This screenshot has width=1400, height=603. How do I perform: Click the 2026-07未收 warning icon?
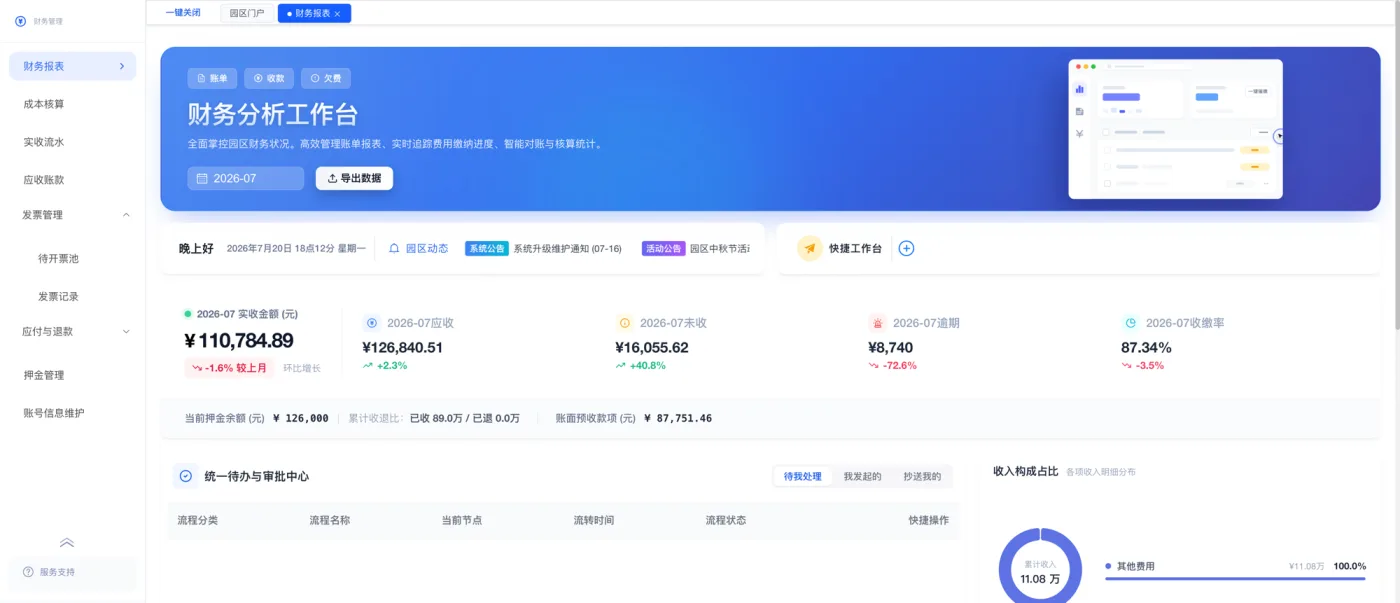click(625, 323)
